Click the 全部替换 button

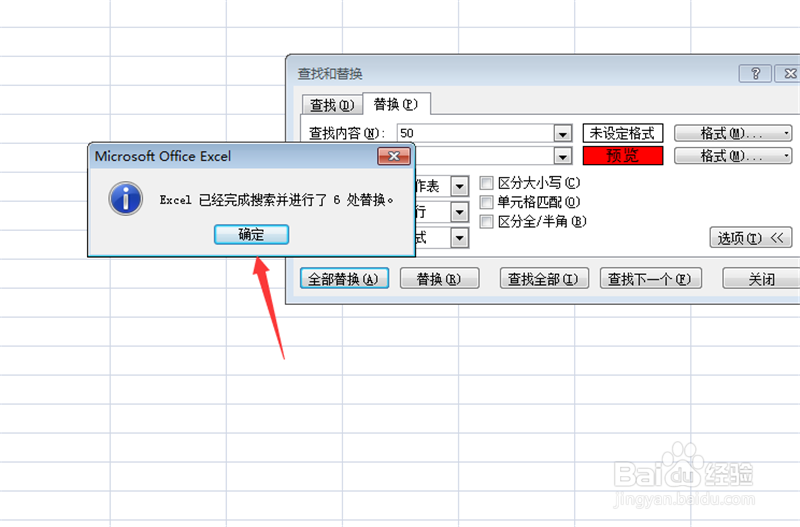[344, 279]
